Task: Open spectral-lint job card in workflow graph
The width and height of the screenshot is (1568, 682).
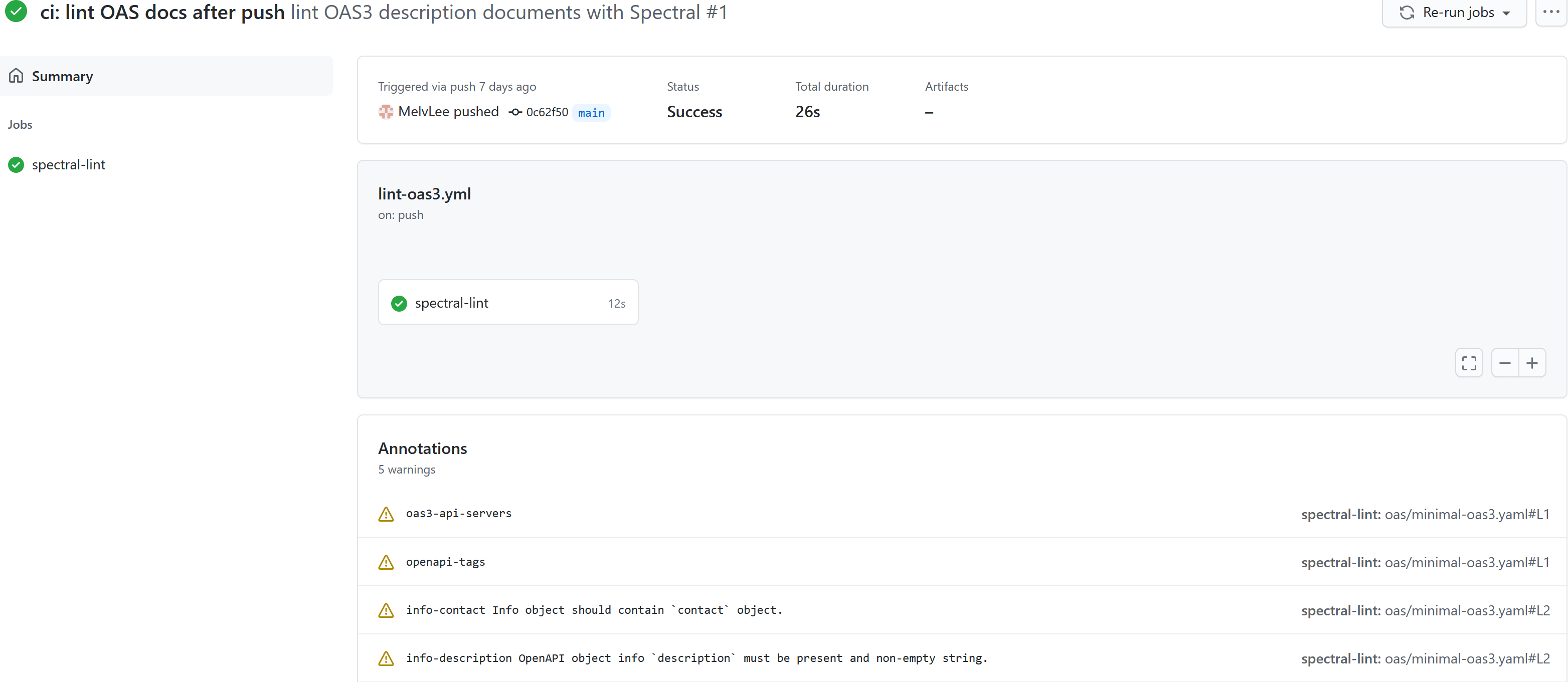Action: pyautogui.click(x=507, y=302)
